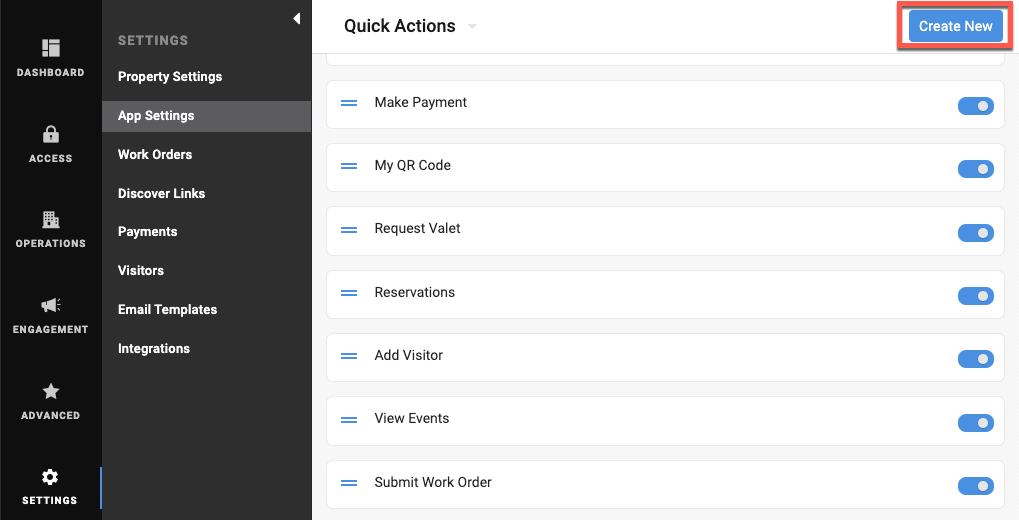The width and height of the screenshot is (1019, 520).
Task: Open Operations building icon
Action: [51, 219]
